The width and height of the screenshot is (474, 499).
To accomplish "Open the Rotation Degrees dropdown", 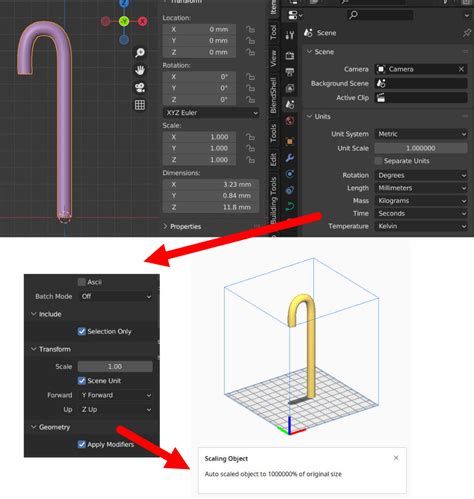I will pos(421,175).
